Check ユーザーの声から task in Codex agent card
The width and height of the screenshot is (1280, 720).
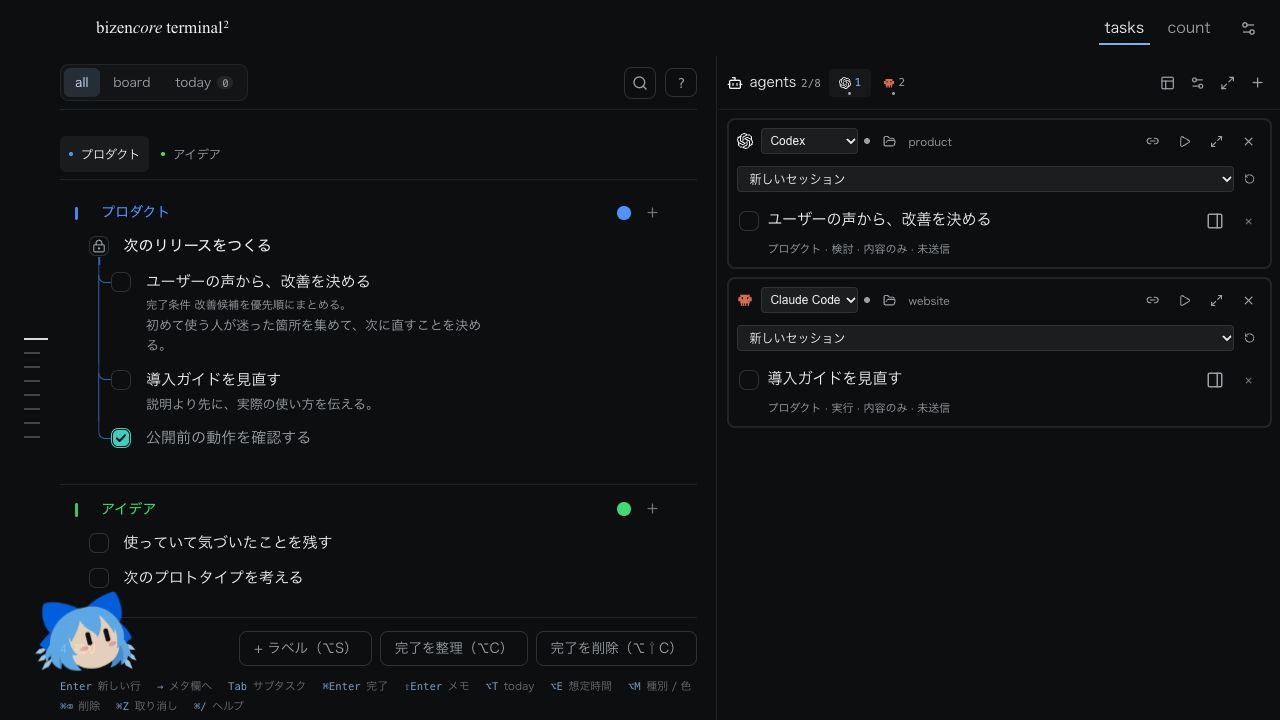(749, 221)
